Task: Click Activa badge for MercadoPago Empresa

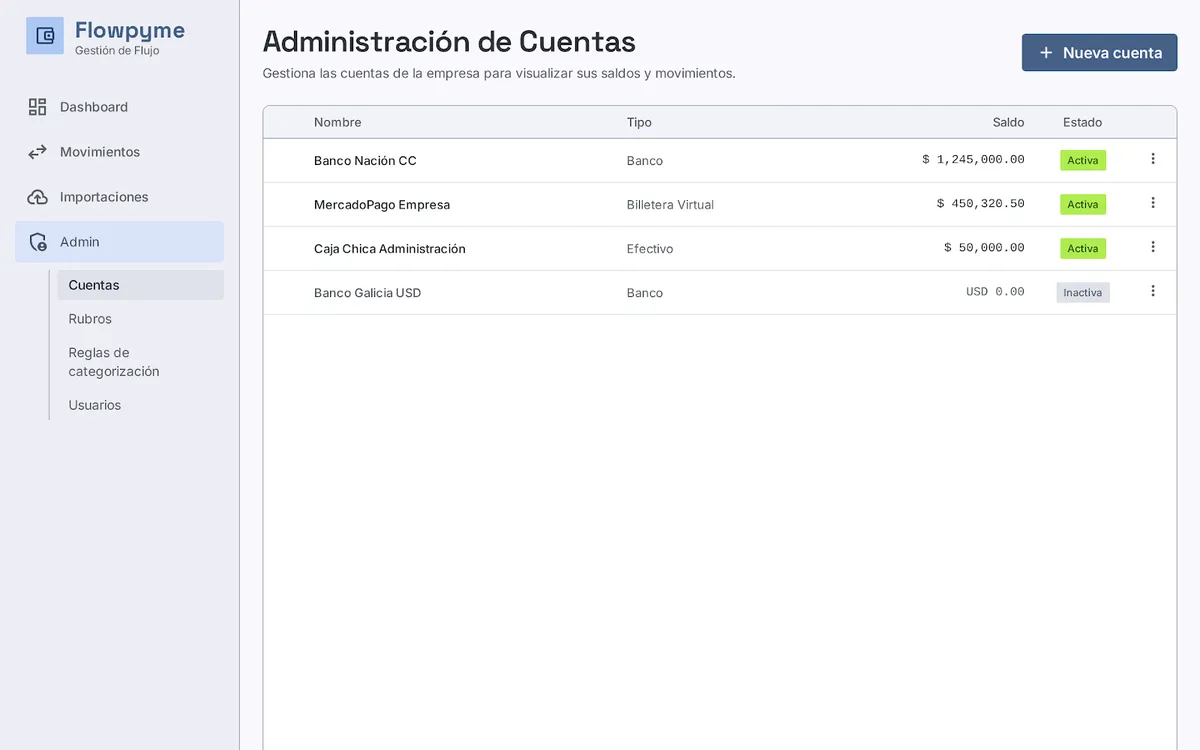Action: (x=1083, y=204)
